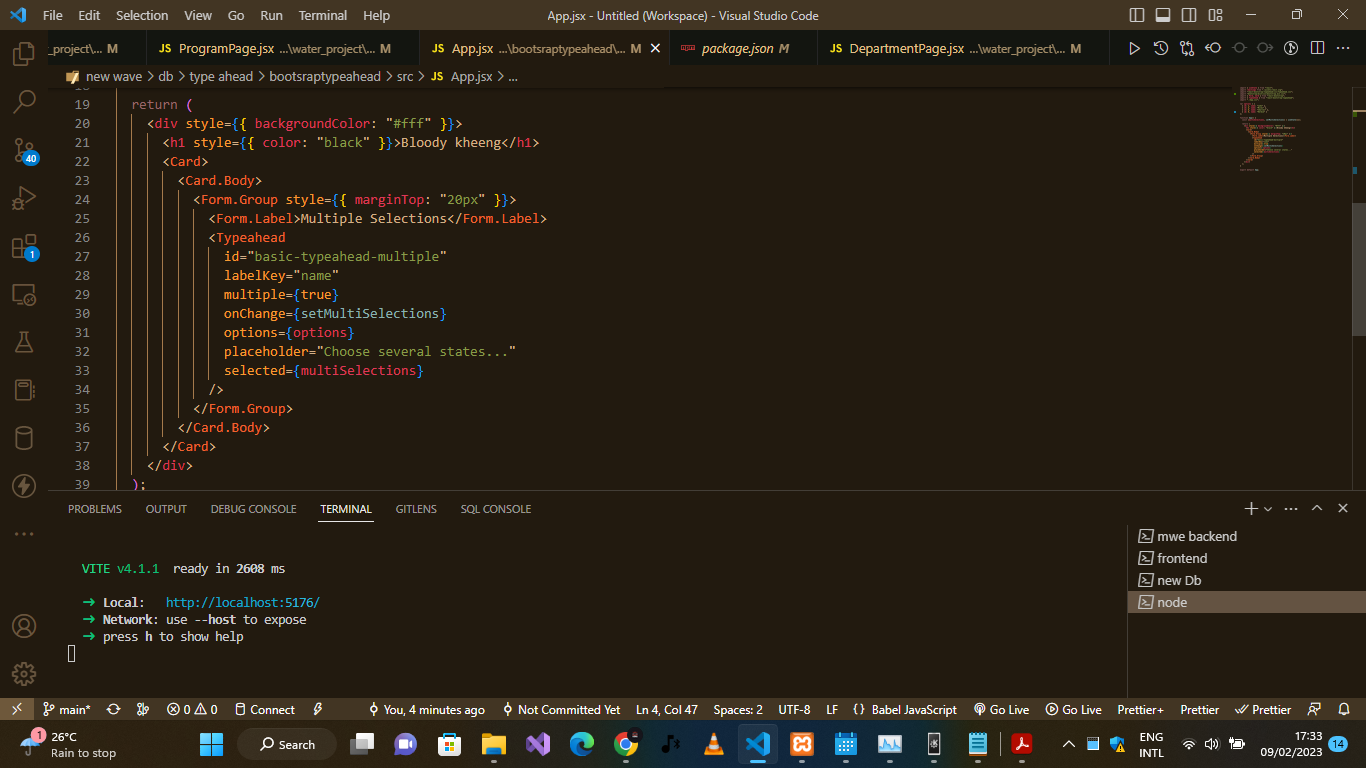The width and height of the screenshot is (1366, 768).
Task: Switch to the DEBUG CONSOLE tab
Action: (253, 509)
